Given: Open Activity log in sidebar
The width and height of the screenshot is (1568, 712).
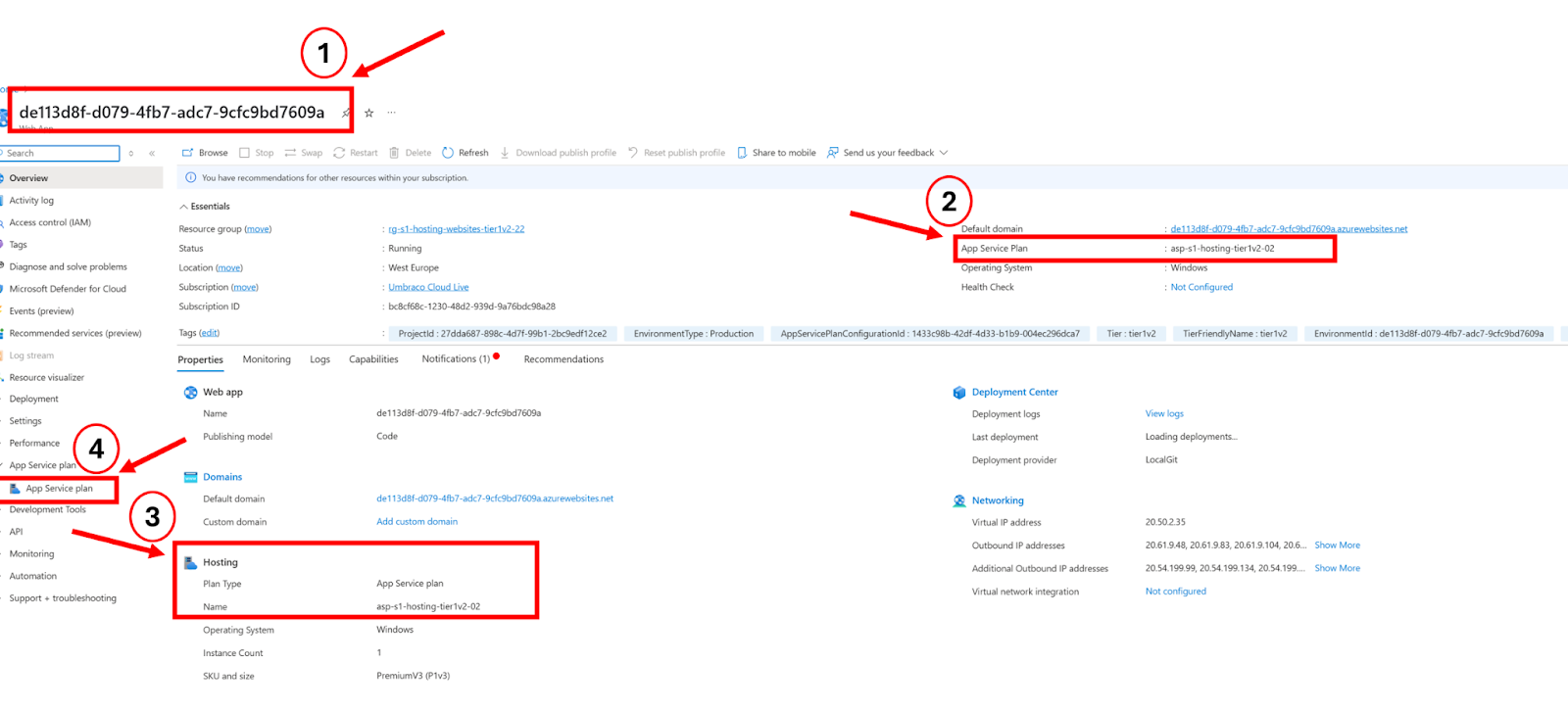Looking at the screenshot, I should pos(31,201).
